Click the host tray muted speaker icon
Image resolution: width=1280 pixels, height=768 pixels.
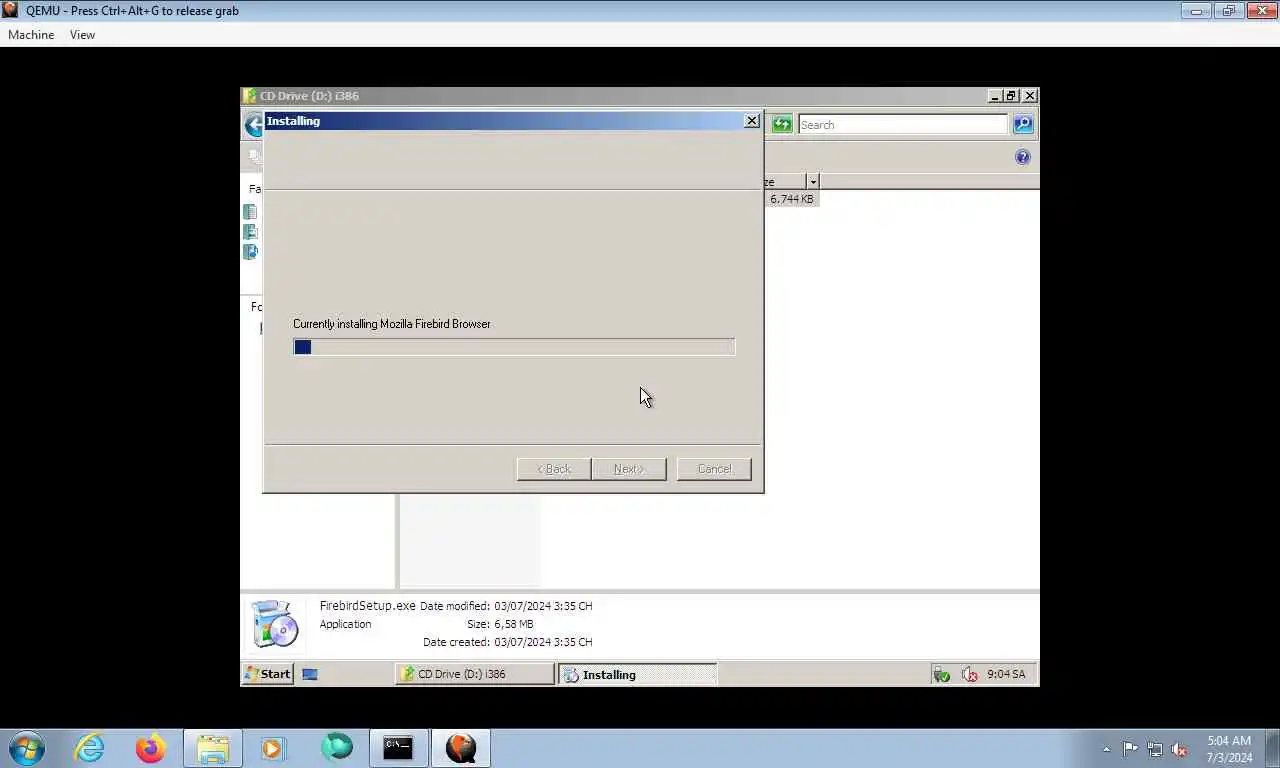(1180, 749)
